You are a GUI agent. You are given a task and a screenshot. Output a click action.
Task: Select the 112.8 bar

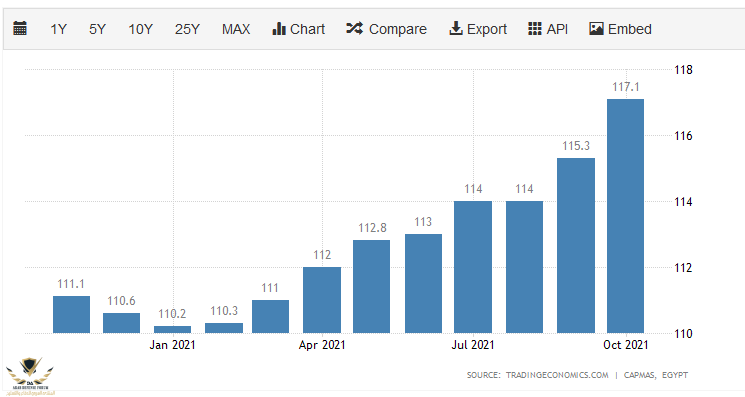[372, 286]
